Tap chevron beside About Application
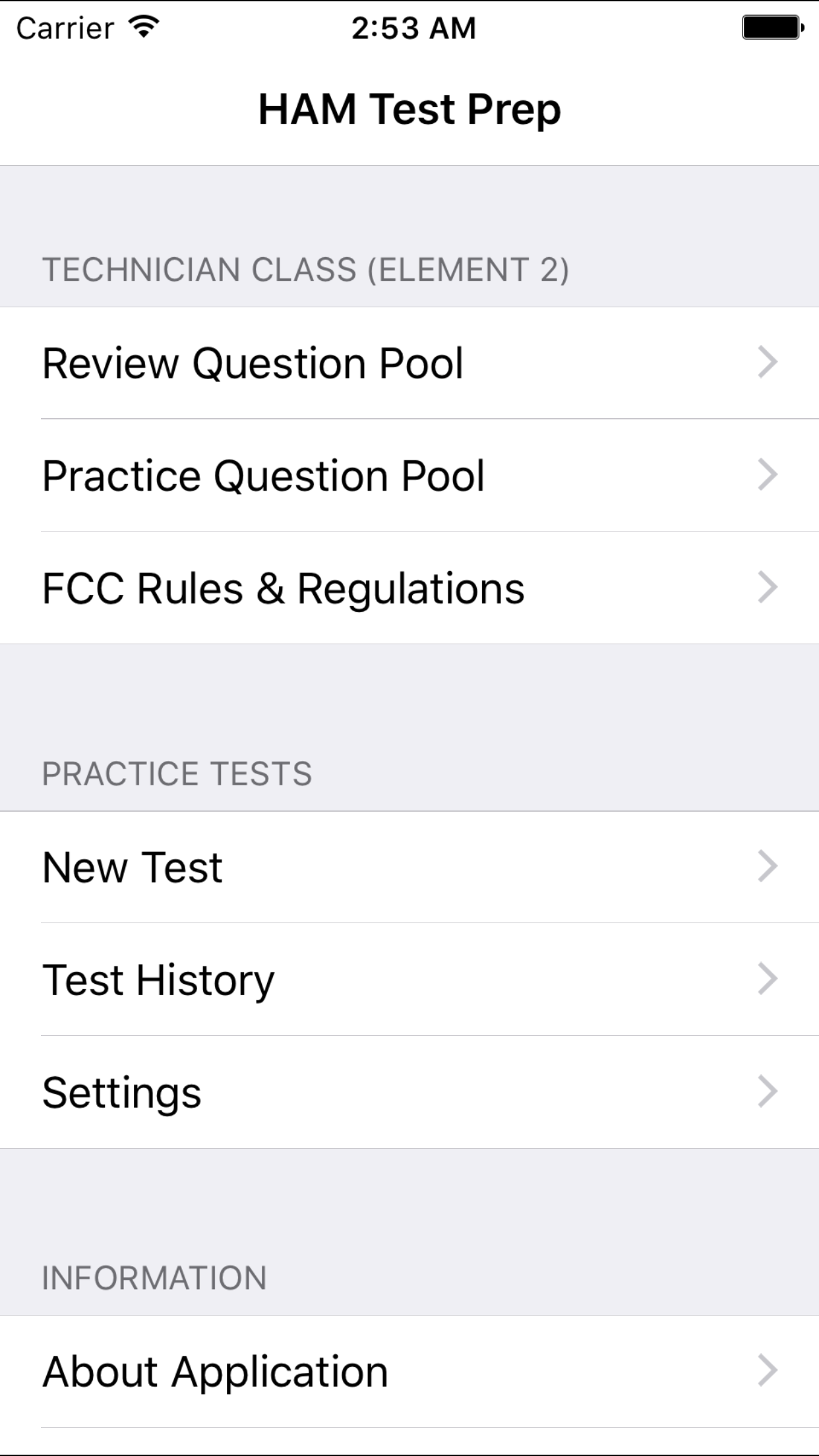Viewport: 819px width, 1456px height. tap(768, 1371)
